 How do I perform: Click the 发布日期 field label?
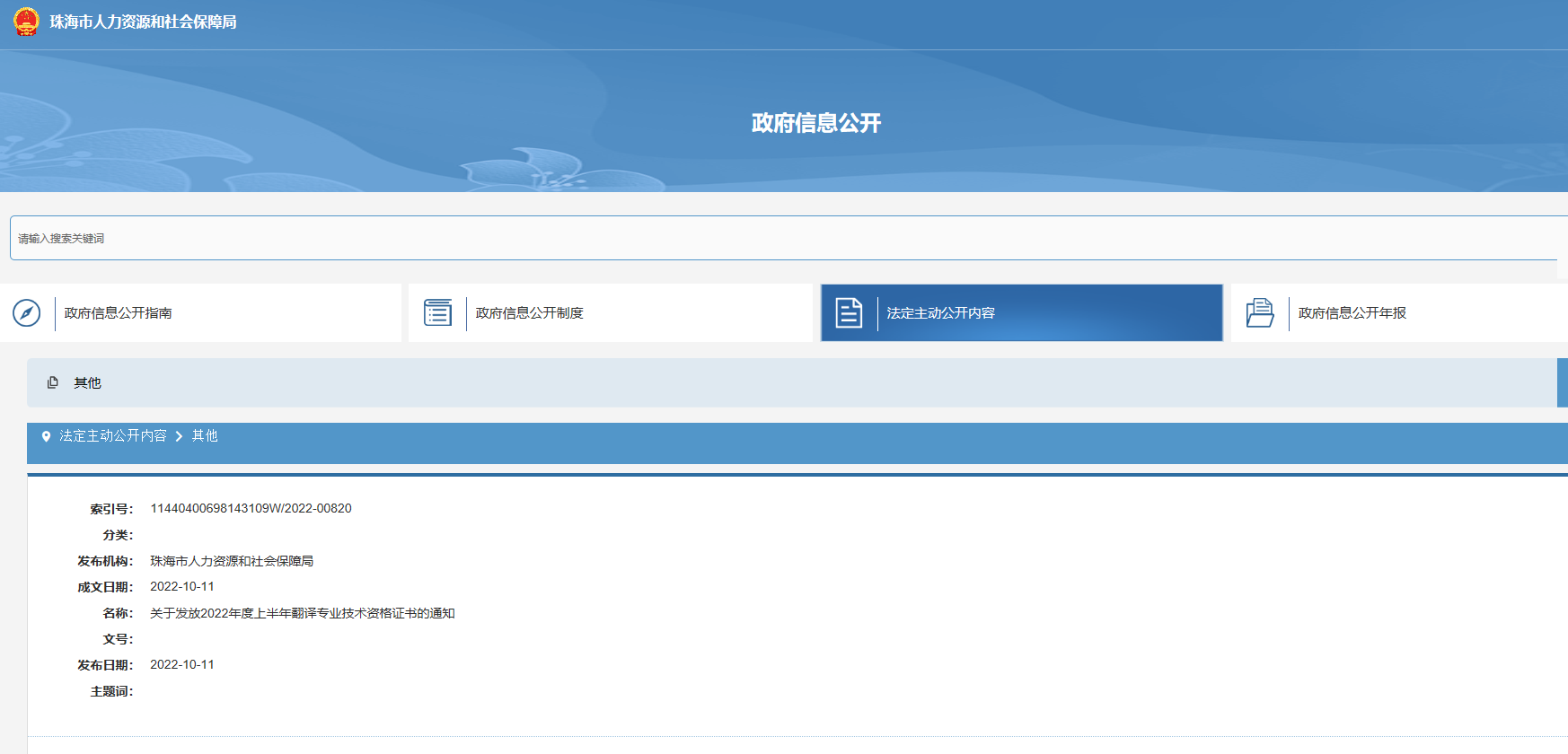point(105,665)
